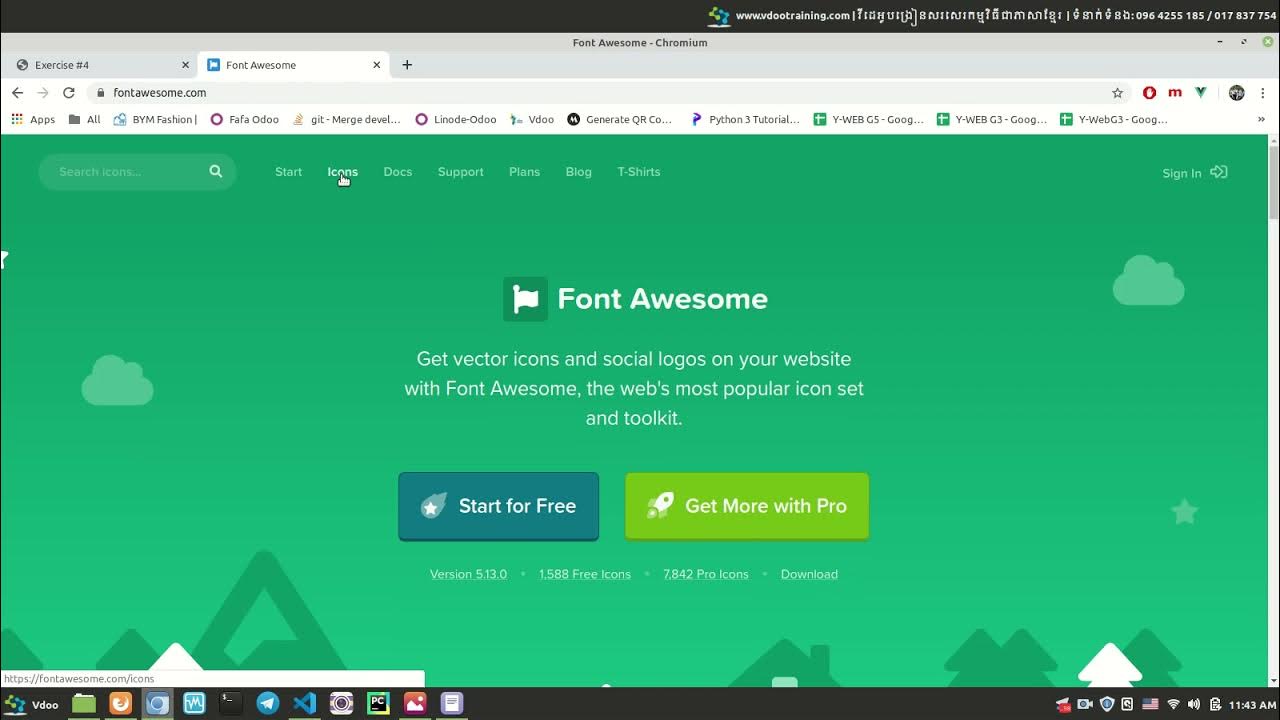
Task: Open the 1,588 Free Icons link
Action: (585, 574)
